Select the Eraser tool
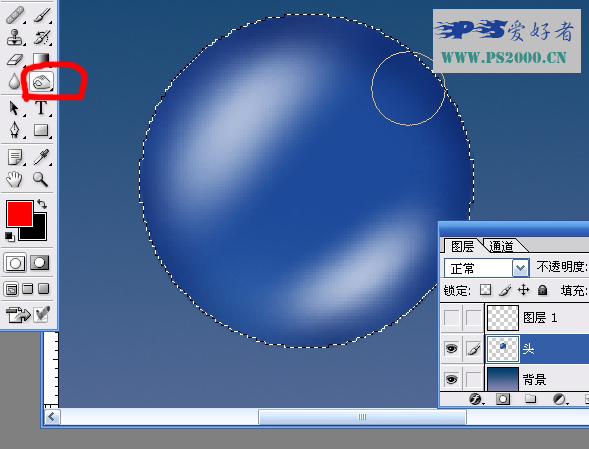 (x=15, y=59)
